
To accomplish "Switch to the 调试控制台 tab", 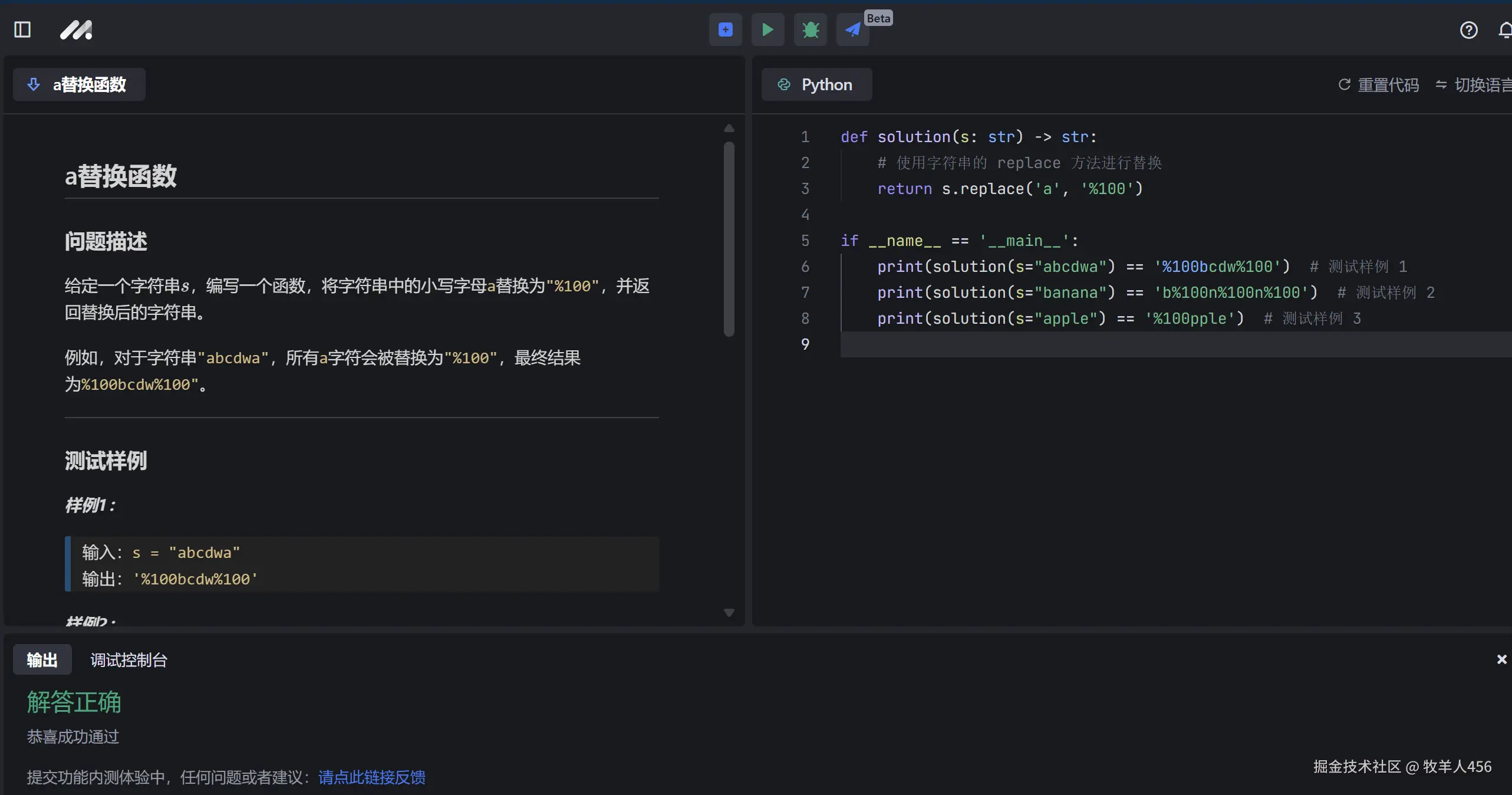I will (x=129, y=661).
